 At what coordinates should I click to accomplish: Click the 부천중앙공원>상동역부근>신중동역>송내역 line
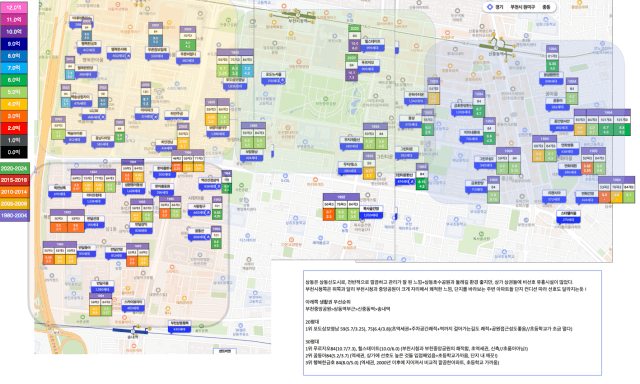pyautogui.click(x=348, y=309)
